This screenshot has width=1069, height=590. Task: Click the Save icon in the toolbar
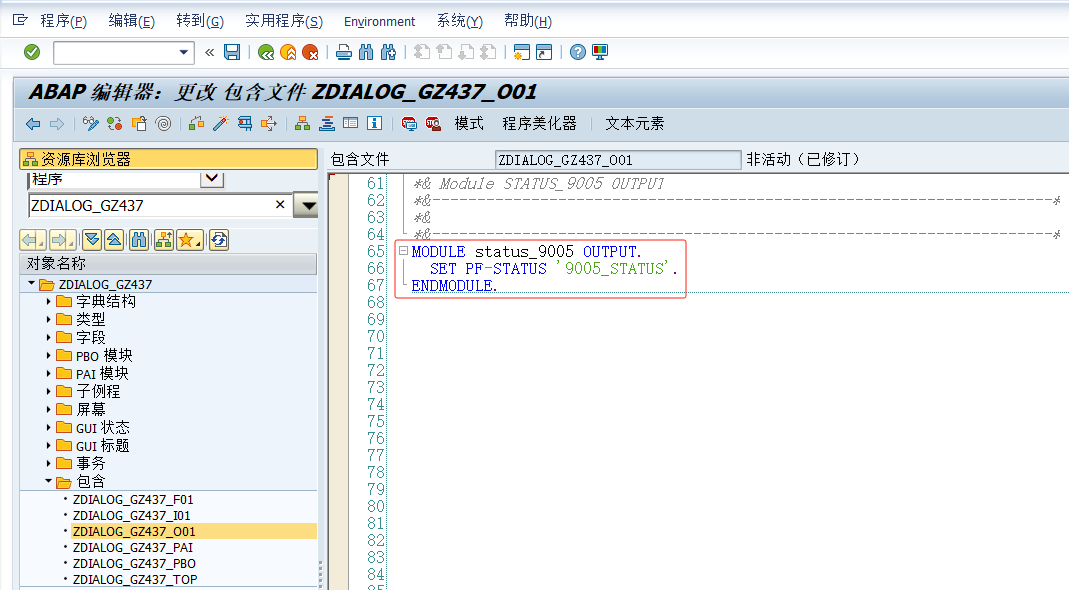[x=231, y=51]
